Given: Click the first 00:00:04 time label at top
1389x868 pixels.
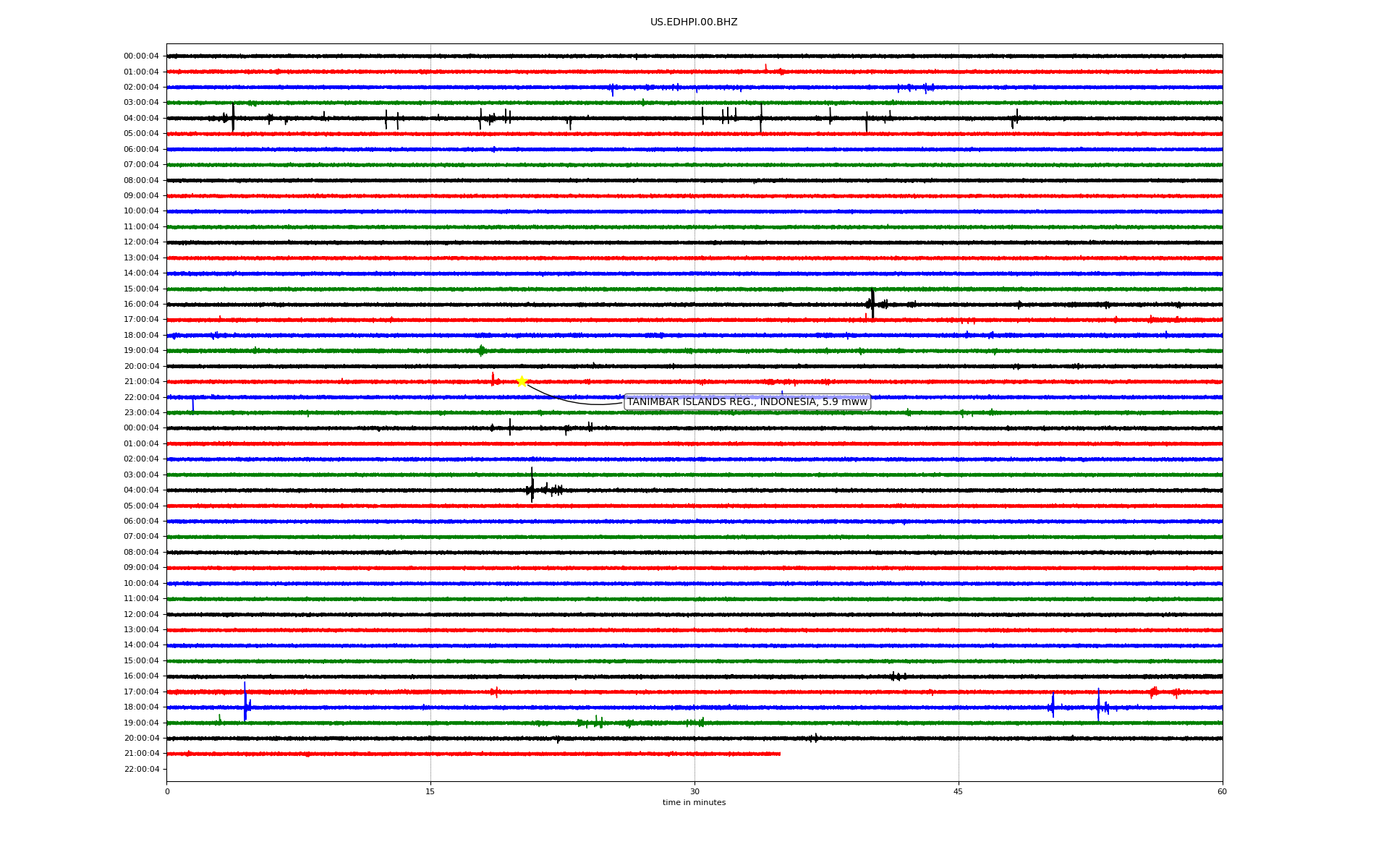Looking at the screenshot, I should [141, 56].
